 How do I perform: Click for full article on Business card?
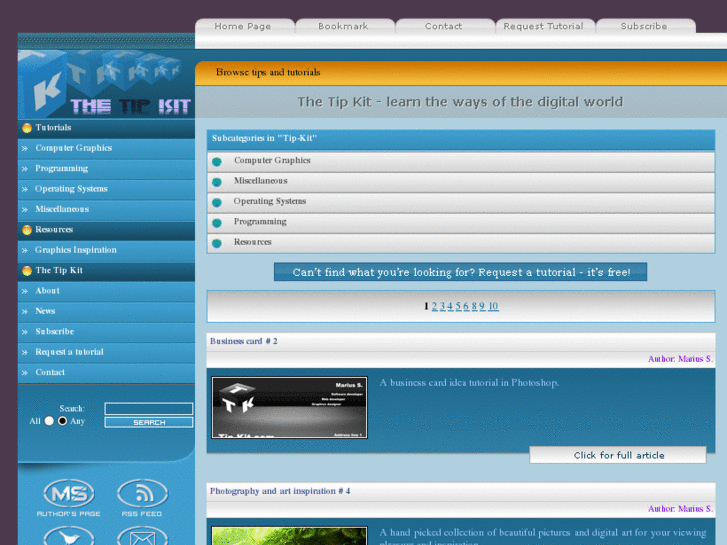[x=618, y=455]
